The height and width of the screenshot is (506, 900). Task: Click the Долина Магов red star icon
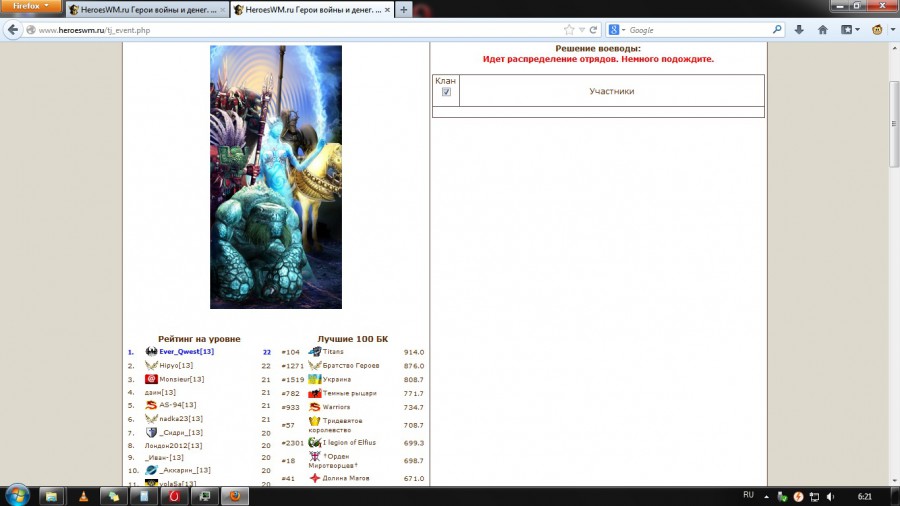click(315, 478)
